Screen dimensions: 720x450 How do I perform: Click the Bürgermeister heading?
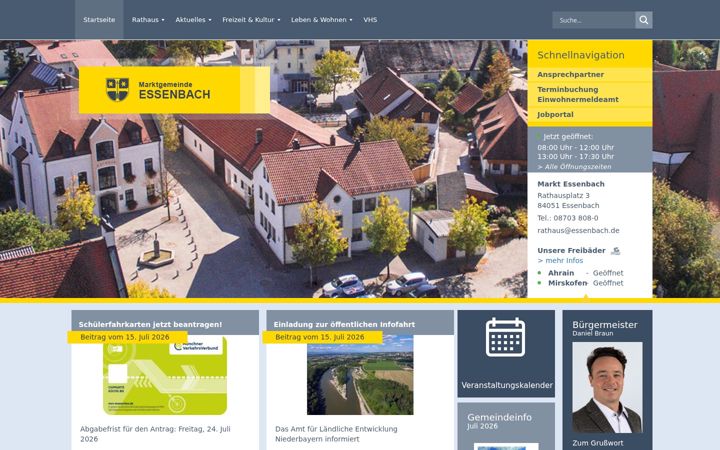(605, 325)
